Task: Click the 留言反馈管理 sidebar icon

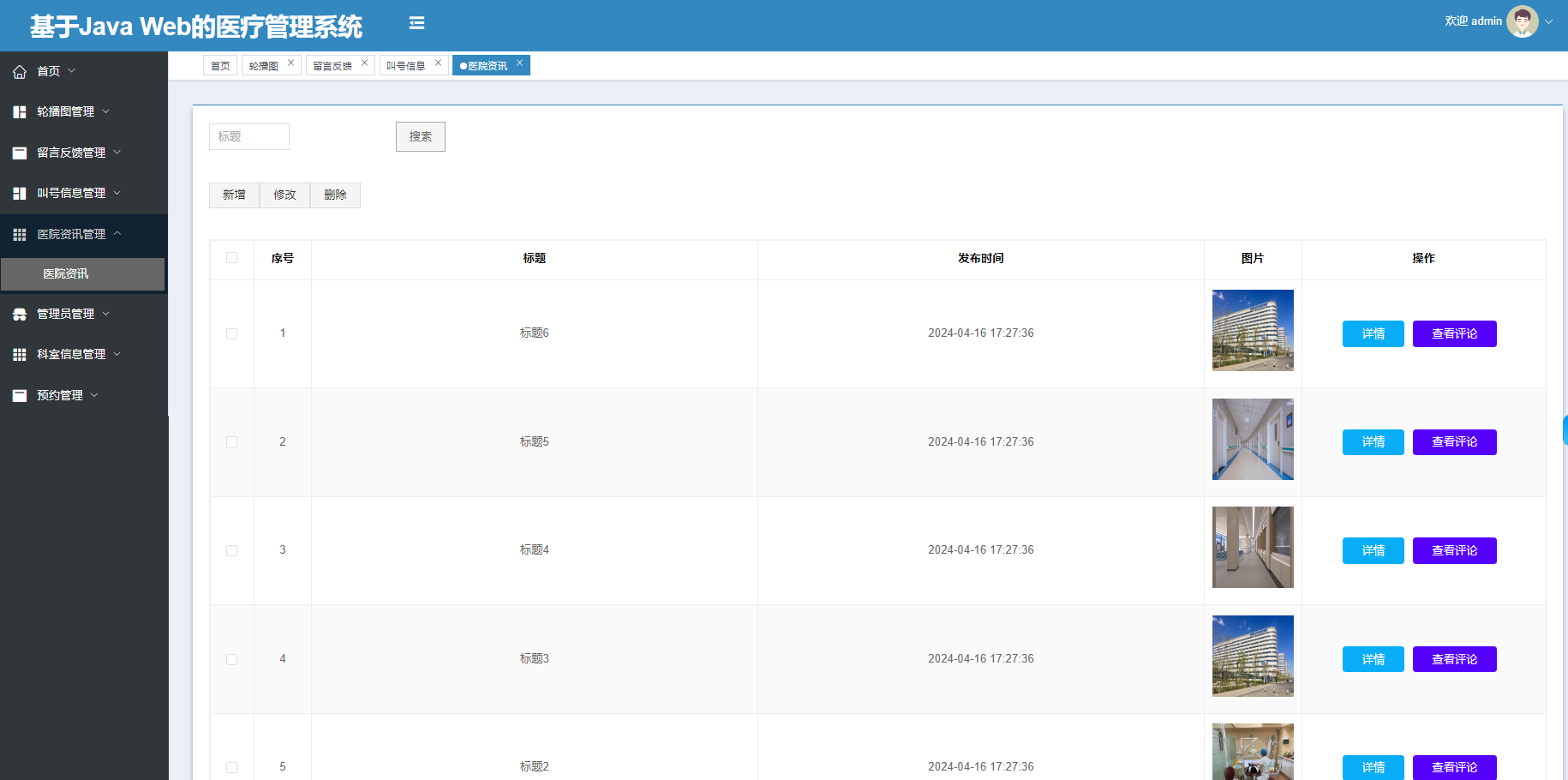Action: coord(20,153)
